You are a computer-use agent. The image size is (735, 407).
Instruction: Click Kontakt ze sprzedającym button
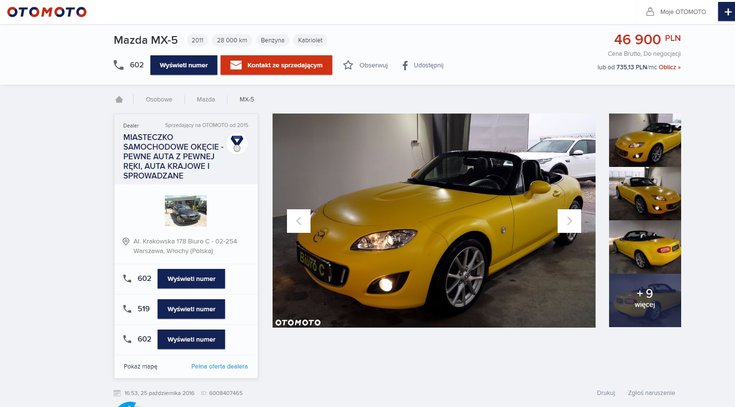coord(276,65)
